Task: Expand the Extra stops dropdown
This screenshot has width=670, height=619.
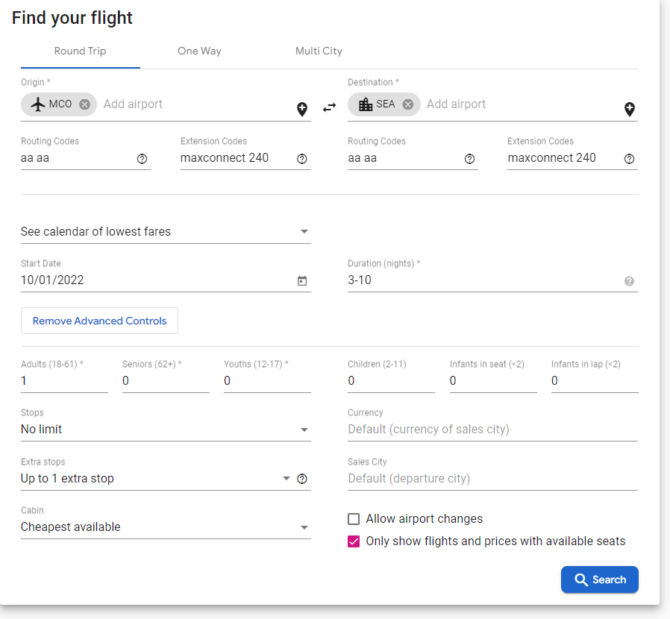Action: tap(156, 478)
